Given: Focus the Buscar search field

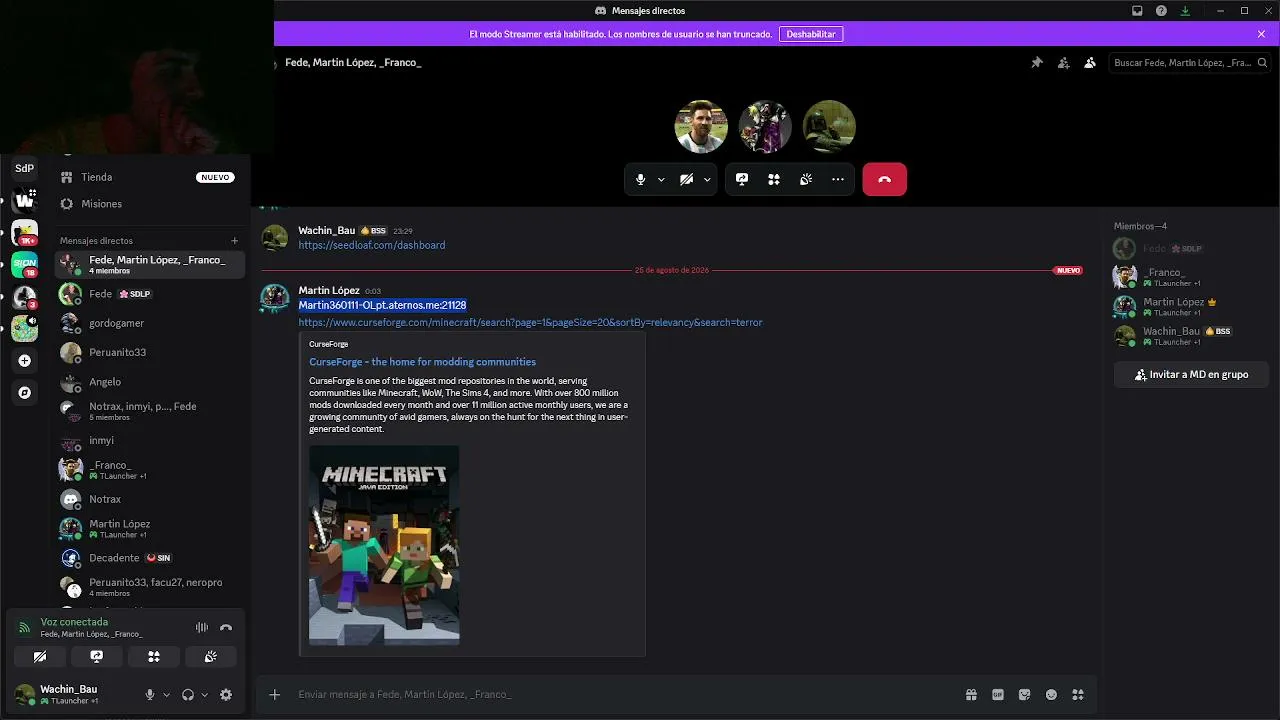Looking at the screenshot, I should (1188, 62).
